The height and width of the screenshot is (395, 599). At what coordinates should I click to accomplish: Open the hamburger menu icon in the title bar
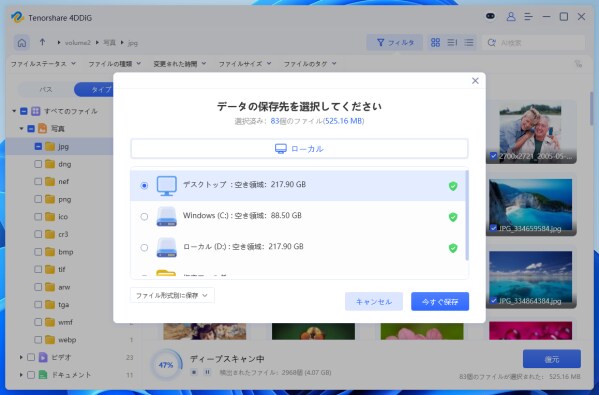[x=528, y=16]
